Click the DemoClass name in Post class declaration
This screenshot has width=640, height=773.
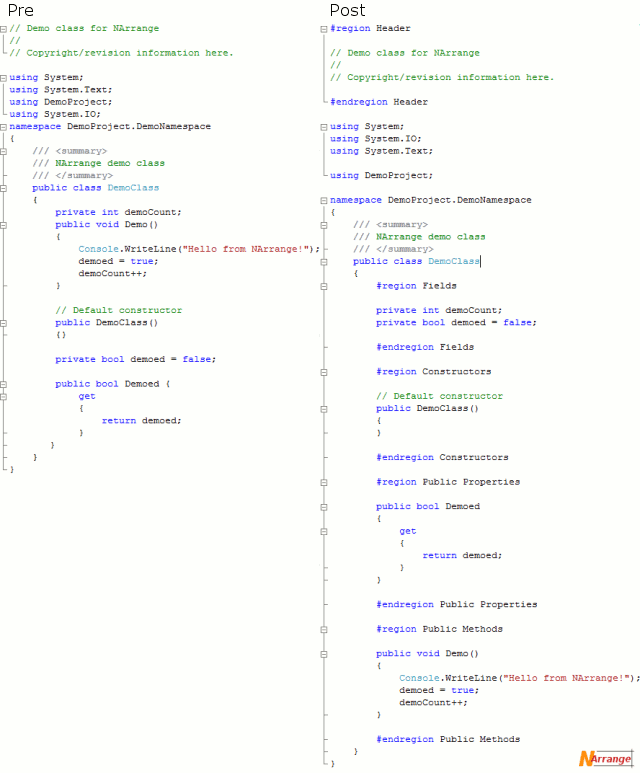(453, 261)
